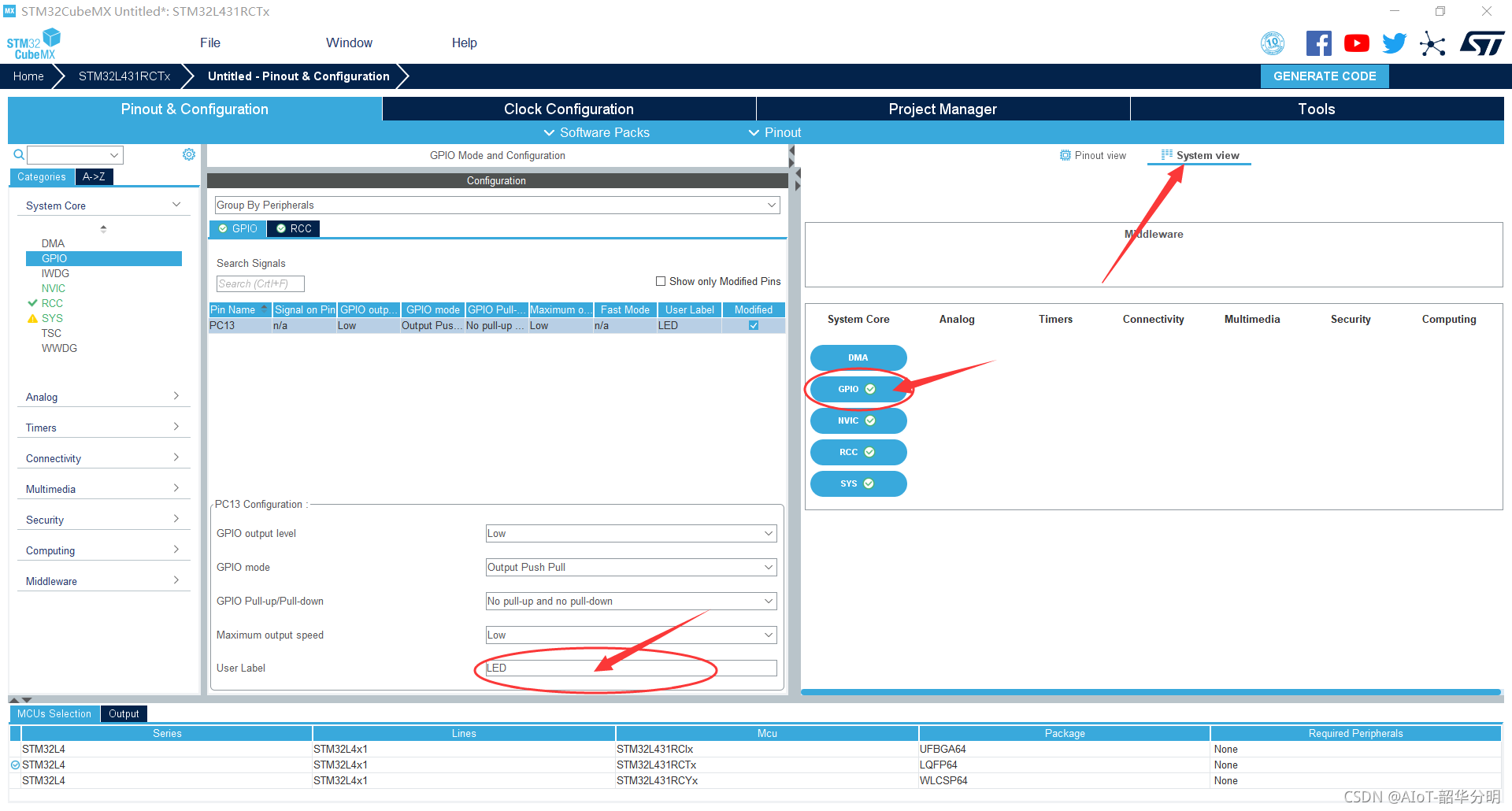The height and width of the screenshot is (811, 1512).
Task: Open the Help menu
Action: [x=464, y=43]
